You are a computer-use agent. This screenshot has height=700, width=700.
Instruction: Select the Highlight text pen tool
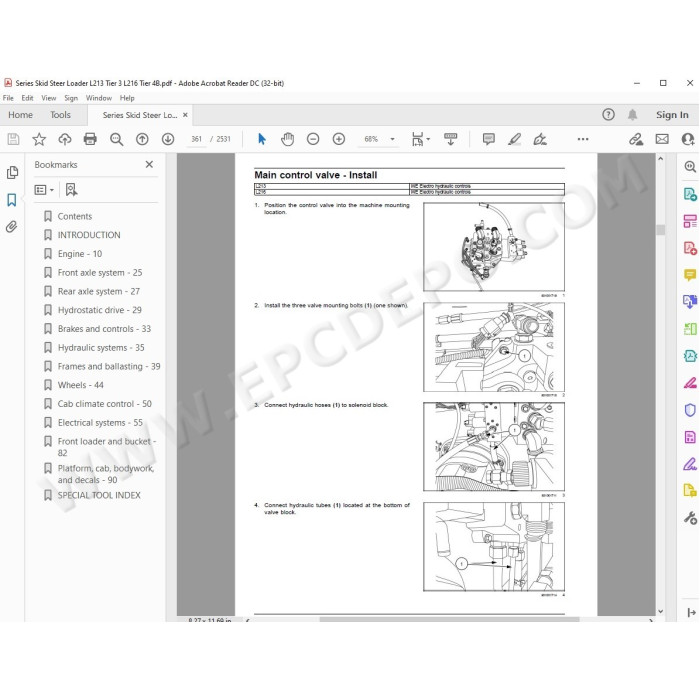pos(514,139)
